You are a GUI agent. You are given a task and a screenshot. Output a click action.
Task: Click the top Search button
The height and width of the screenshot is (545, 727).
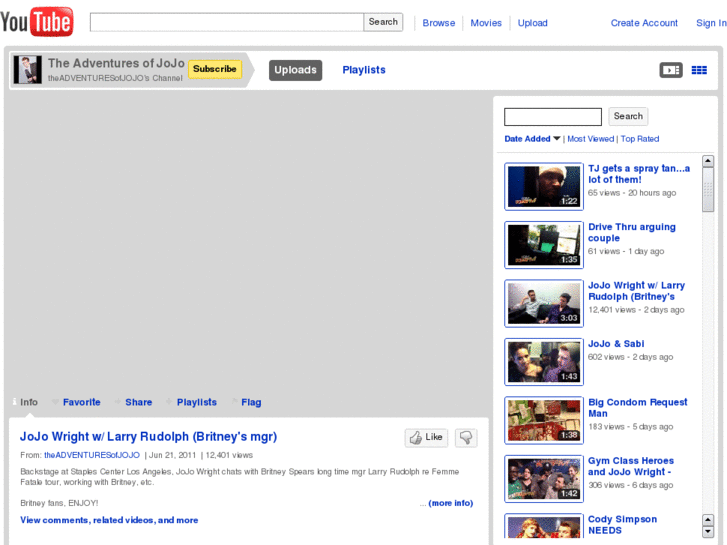[383, 22]
